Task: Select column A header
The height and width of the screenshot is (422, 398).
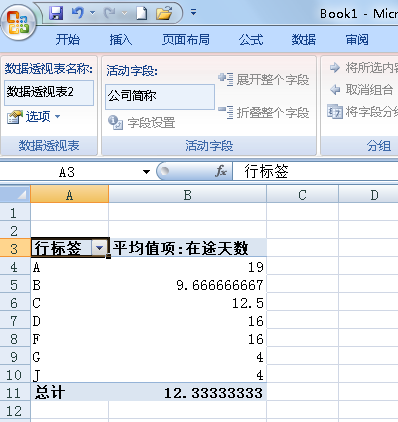Action: tap(69, 195)
